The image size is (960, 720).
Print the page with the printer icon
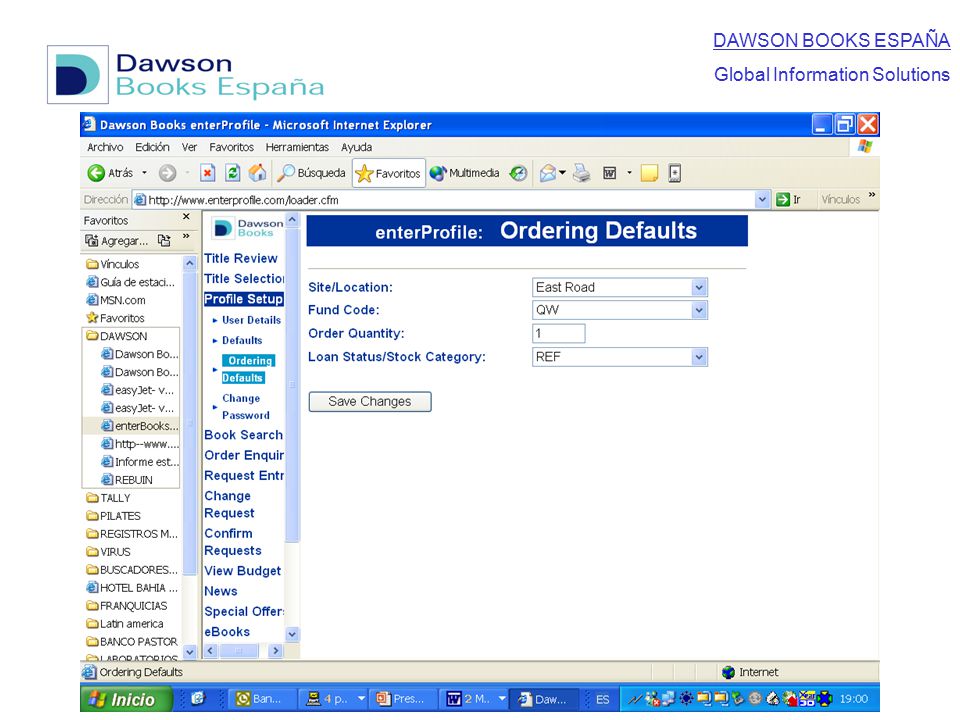(582, 173)
